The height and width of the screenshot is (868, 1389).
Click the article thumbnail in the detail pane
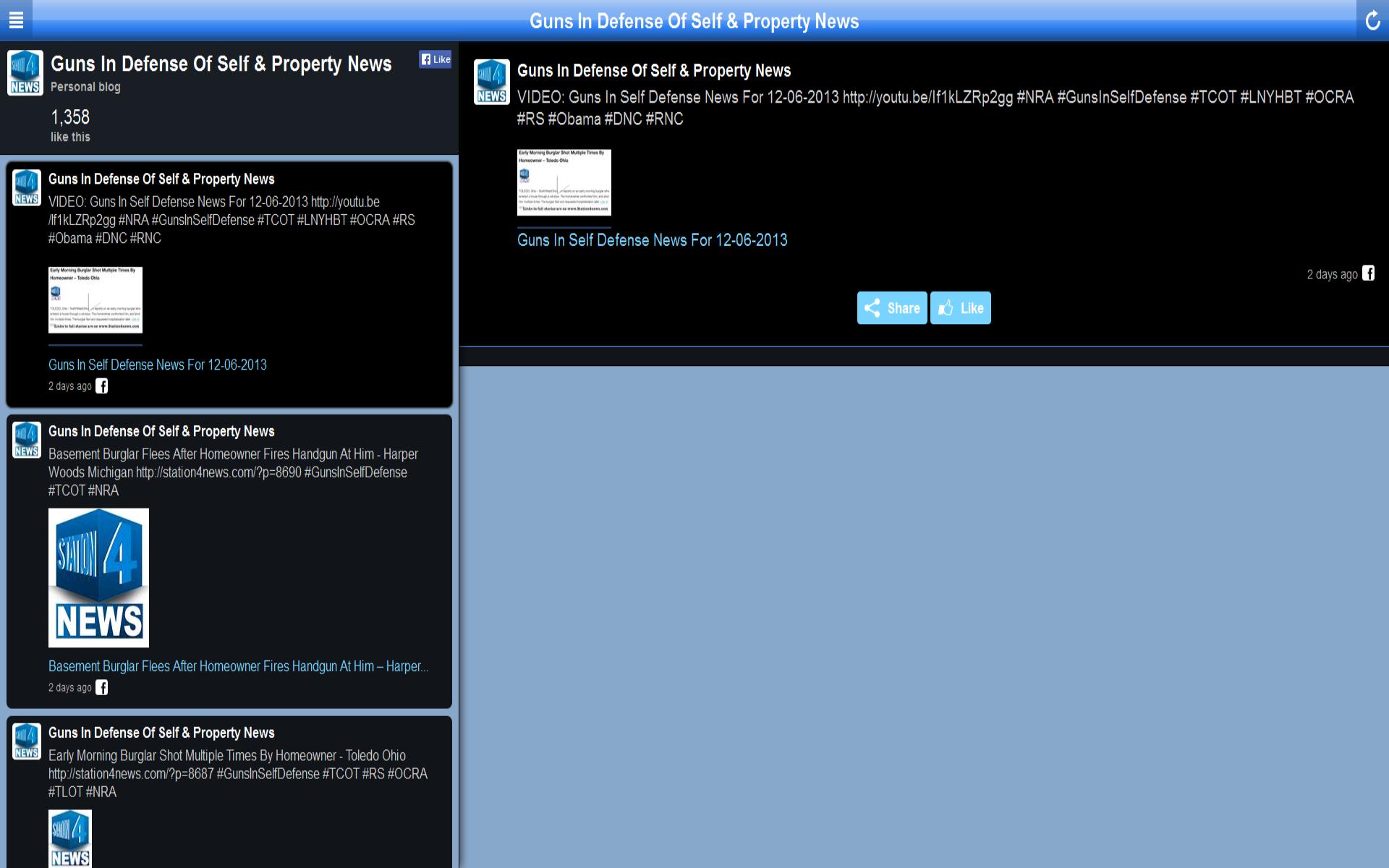click(x=564, y=182)
